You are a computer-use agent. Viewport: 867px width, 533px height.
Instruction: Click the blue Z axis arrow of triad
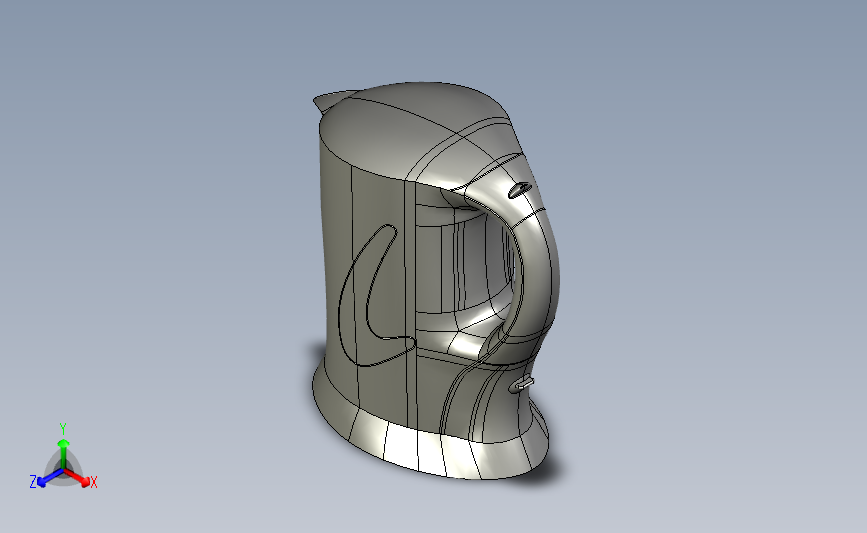pos(51,478)
